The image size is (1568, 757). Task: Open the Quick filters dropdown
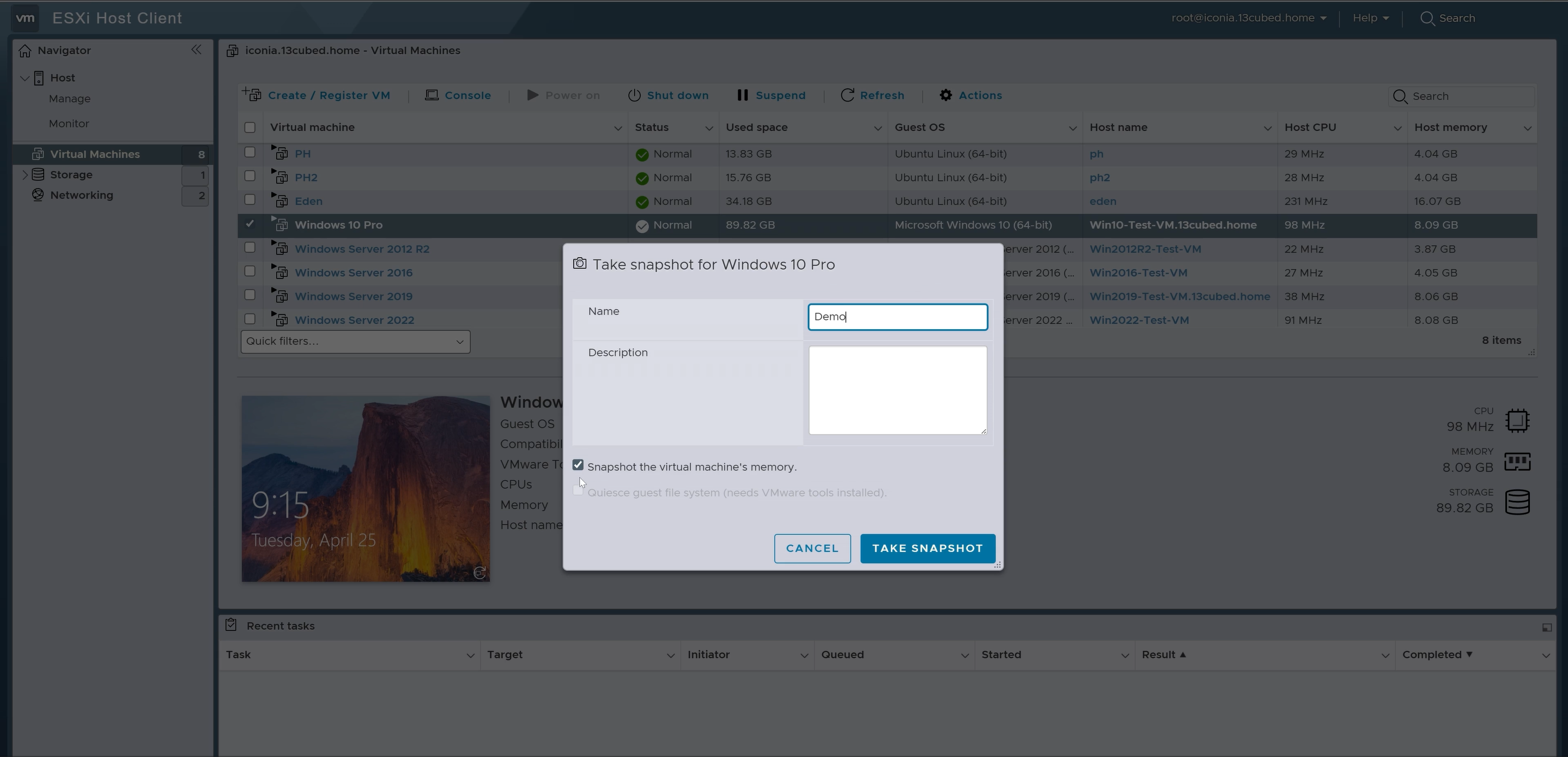pyautogui.click(x=355, y=342)
